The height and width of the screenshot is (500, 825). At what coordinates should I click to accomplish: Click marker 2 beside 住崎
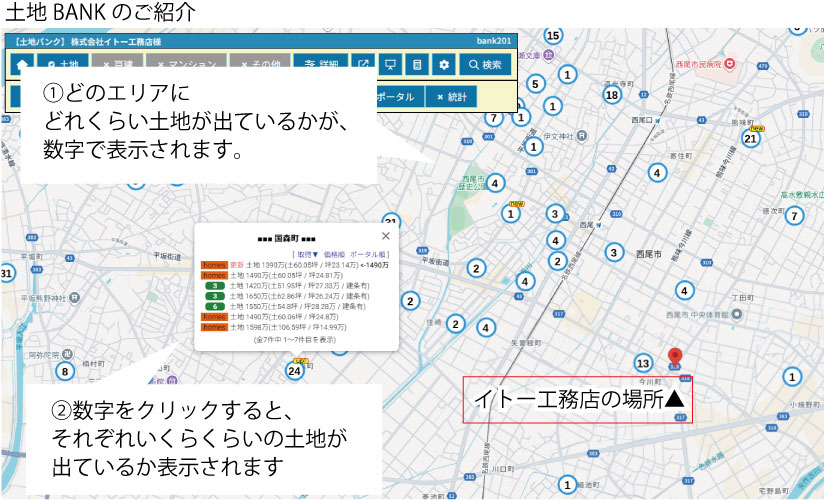(x=455, y=324)
